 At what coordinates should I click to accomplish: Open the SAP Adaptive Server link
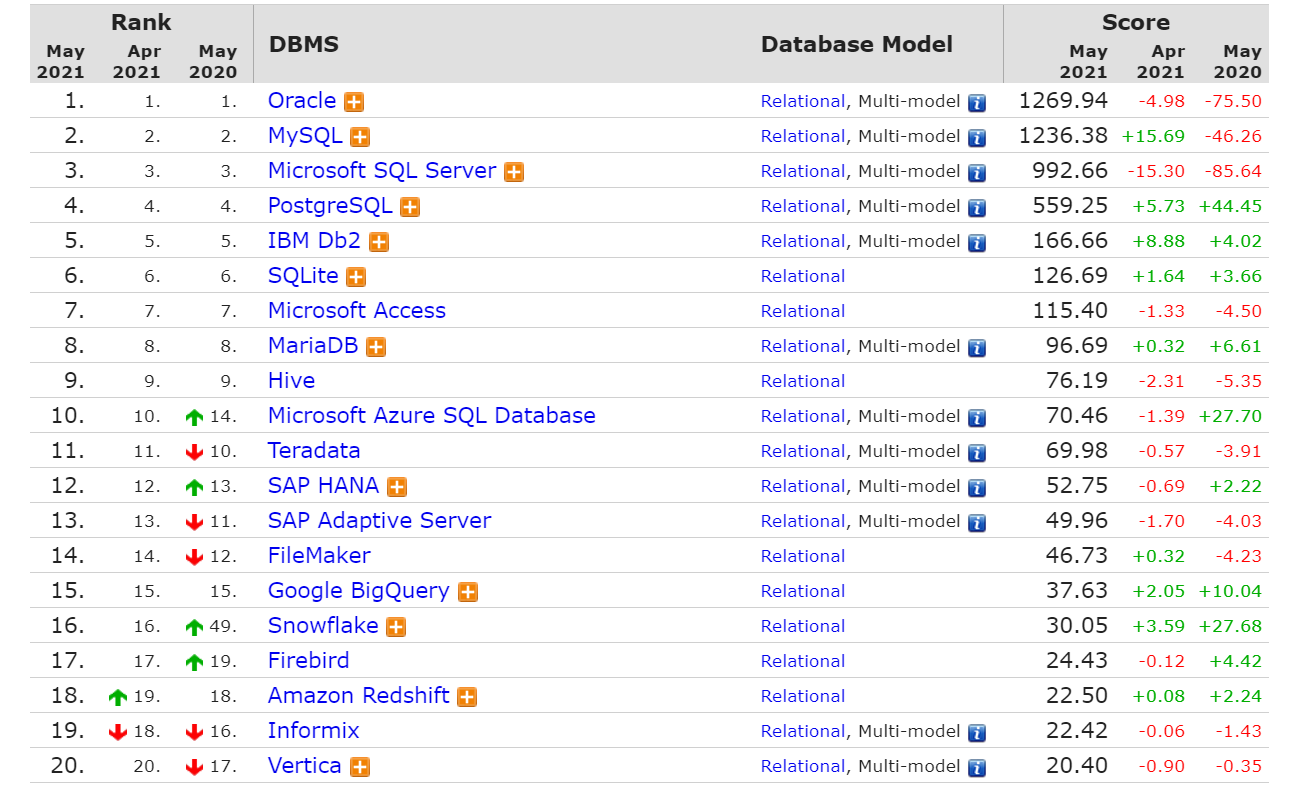379,521
